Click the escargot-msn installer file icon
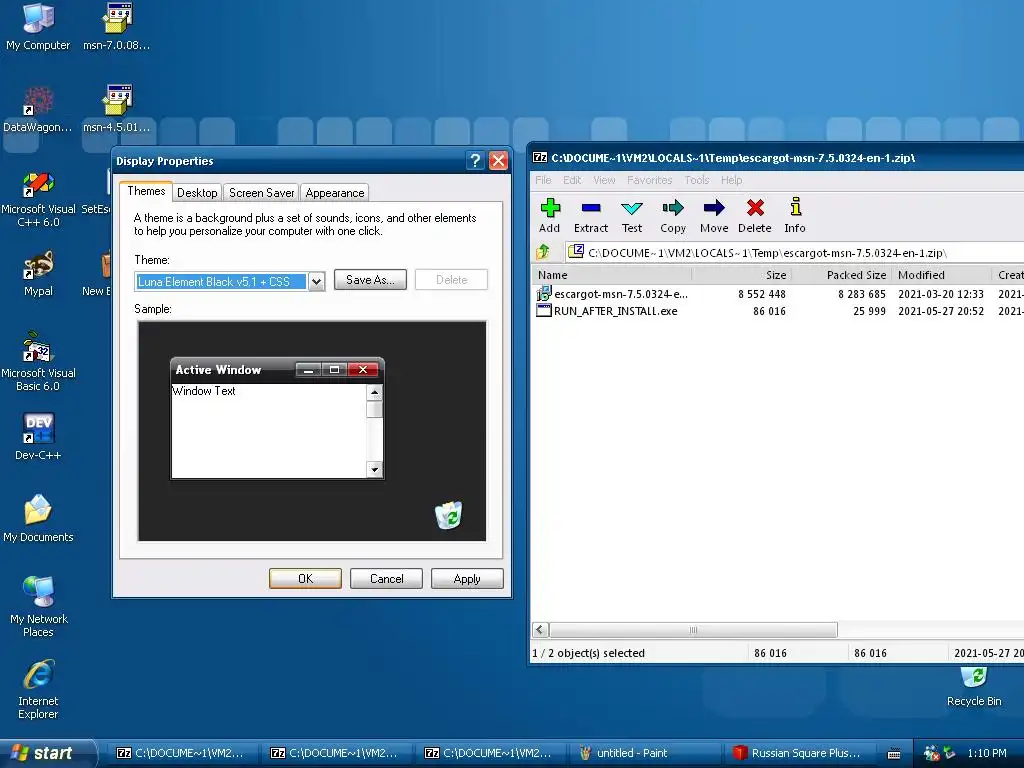 (543, 294)
